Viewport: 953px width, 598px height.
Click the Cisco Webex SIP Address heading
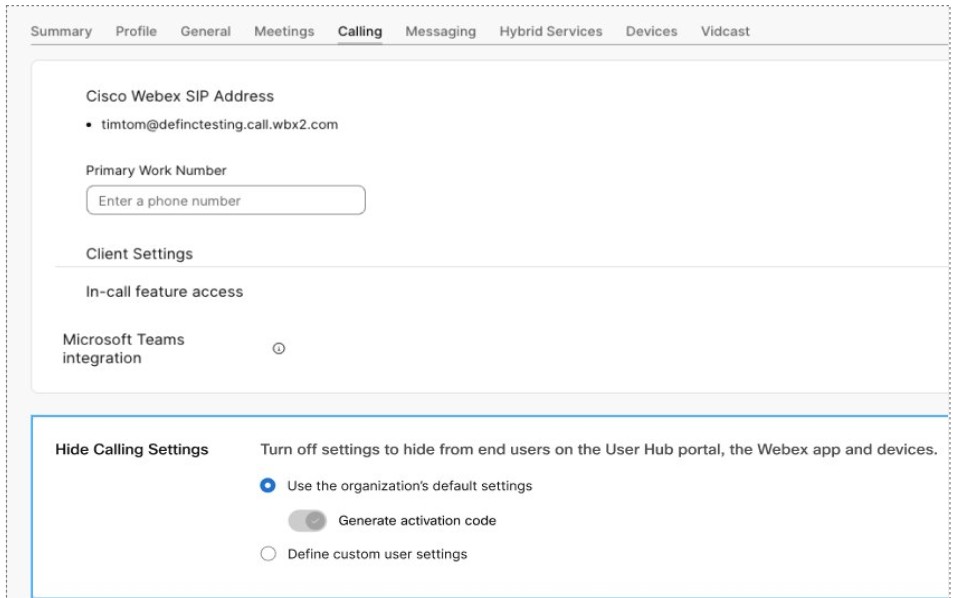[180, 96]
